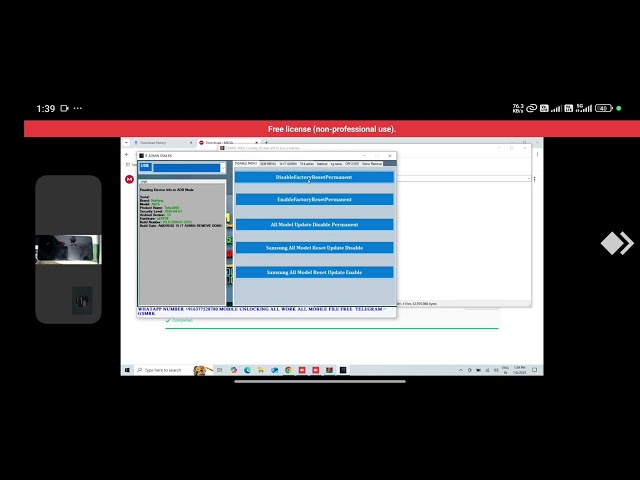Open the notification center icon
The height and width of the screenshot is (480, 640).
click(x=534, y=370)
